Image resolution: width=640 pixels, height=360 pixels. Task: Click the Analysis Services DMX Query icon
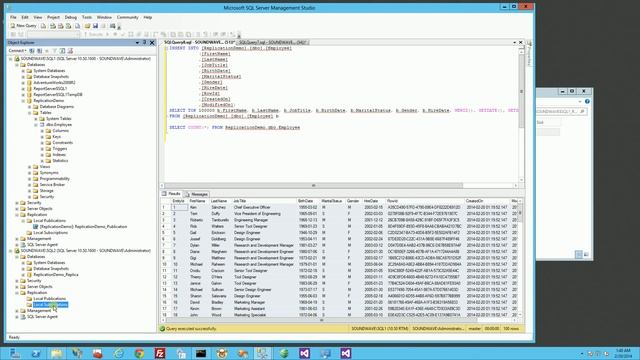(x=60, y=26)
